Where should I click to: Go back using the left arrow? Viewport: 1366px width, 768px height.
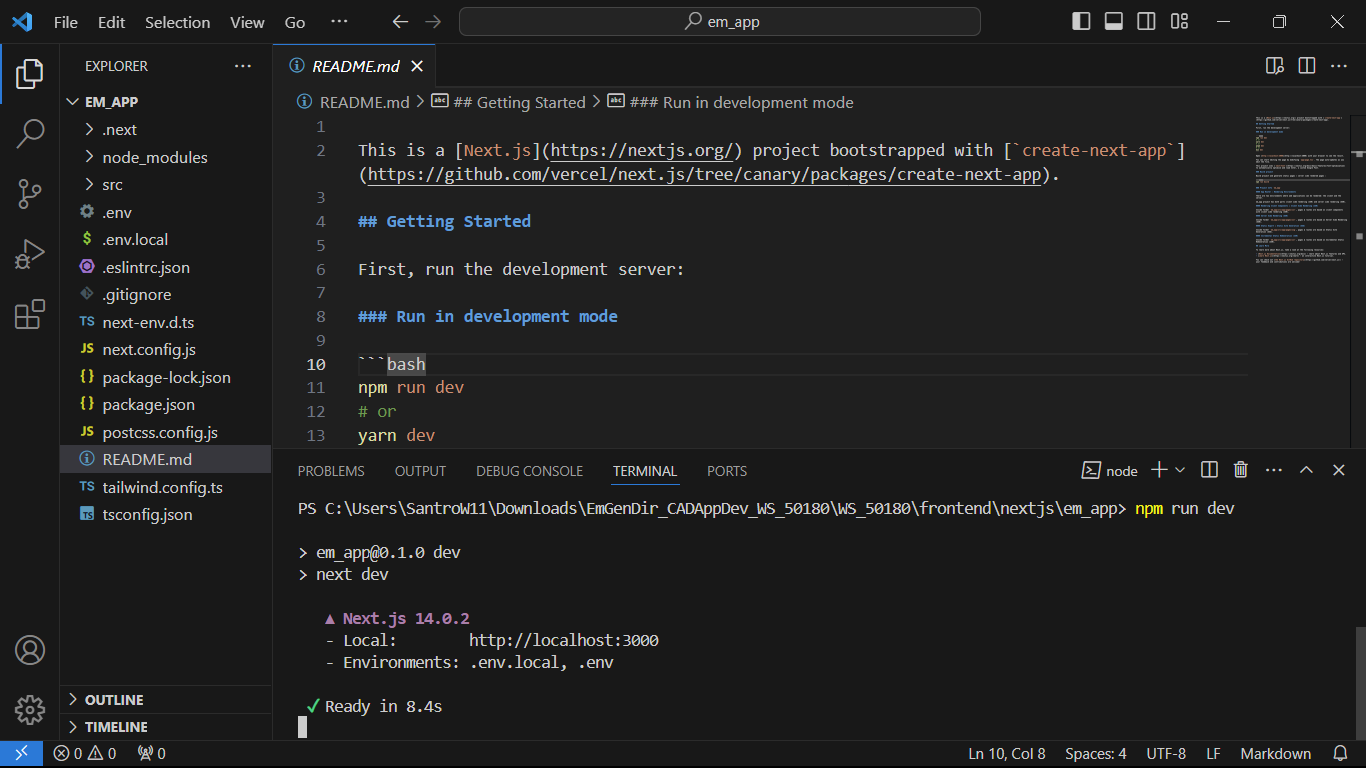click(x=400, y=22)
